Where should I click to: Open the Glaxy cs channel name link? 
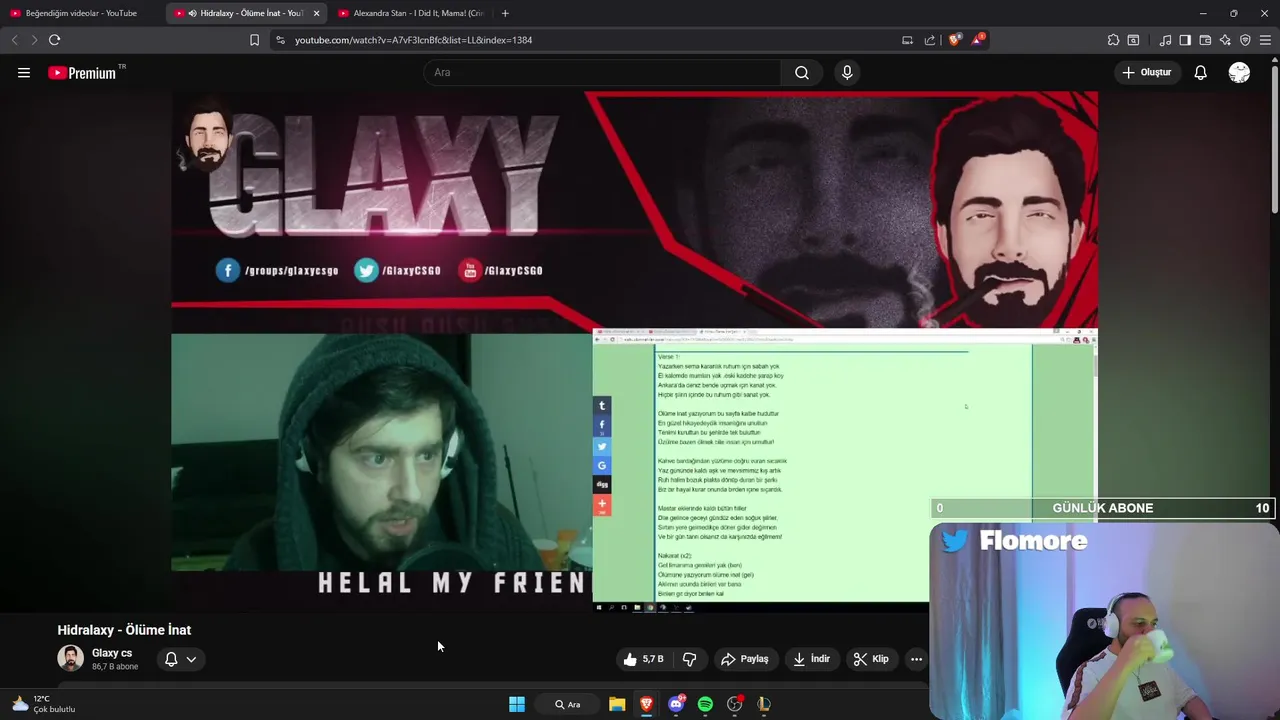click(x=112, y=653)
